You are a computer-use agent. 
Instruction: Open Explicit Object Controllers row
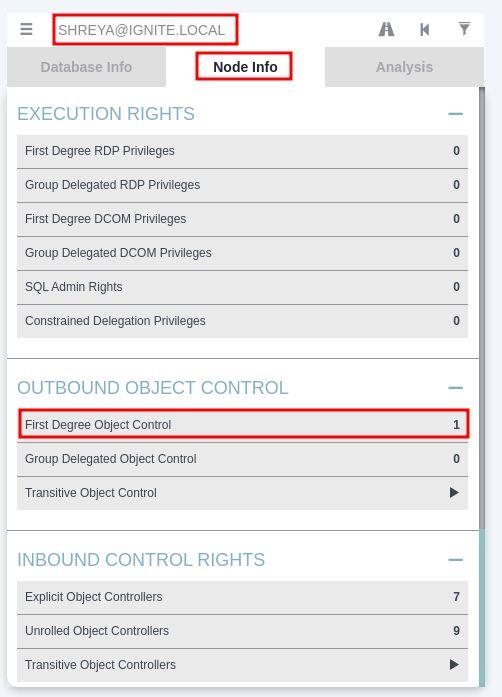(242, 597)
